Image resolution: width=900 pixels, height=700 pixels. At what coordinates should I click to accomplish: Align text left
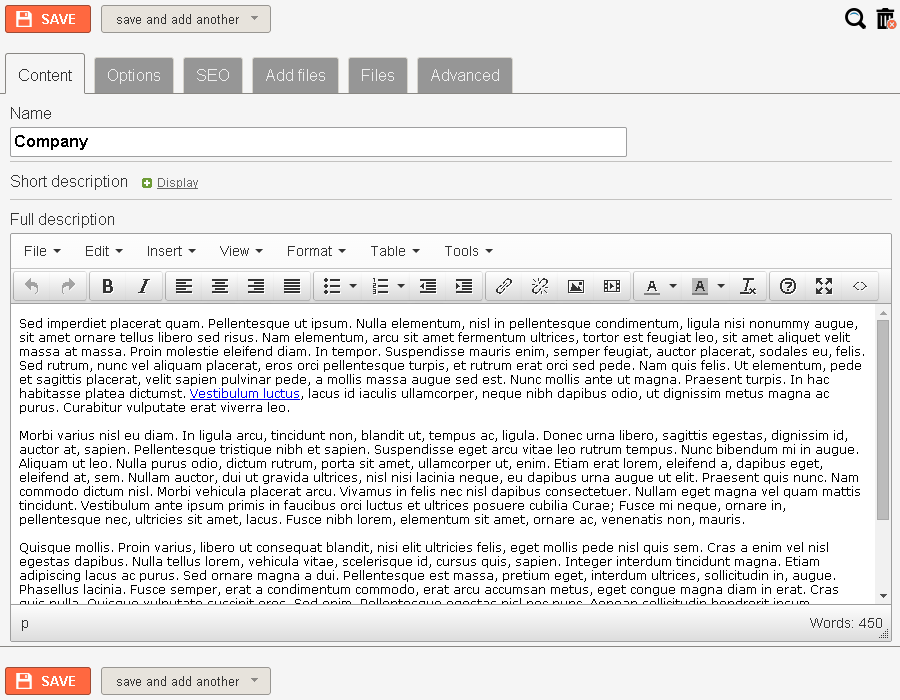pyautogui.click(x=184, y=286)
